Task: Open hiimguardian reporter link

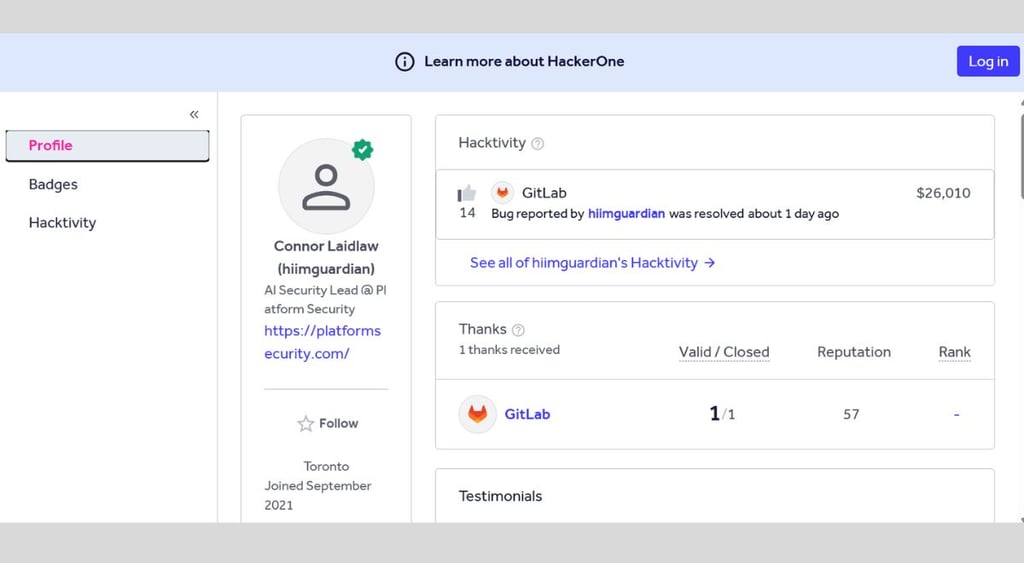Action: click(x=626, y=214)
